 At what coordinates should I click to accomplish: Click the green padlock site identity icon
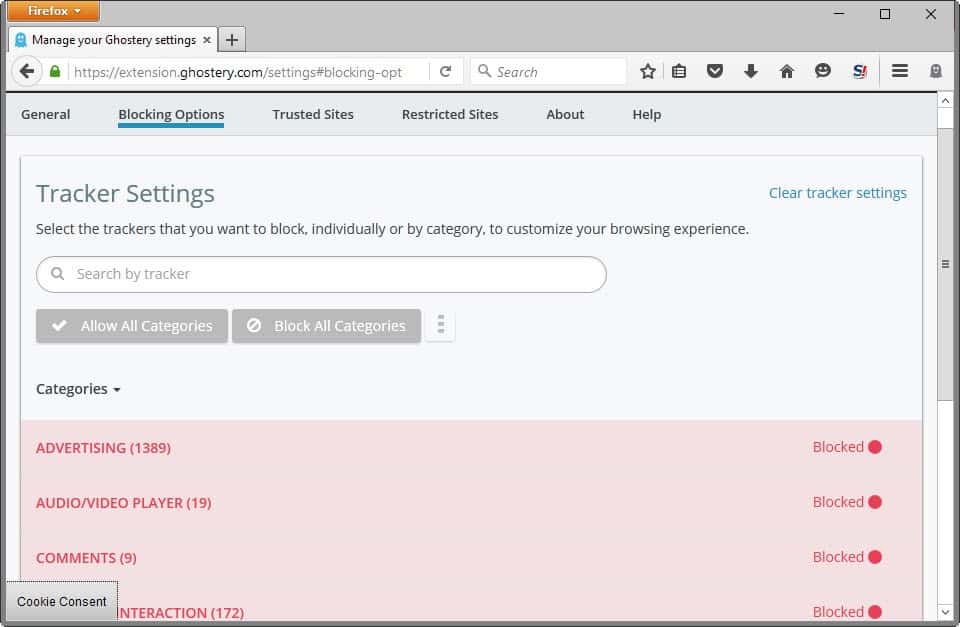click(x=55, y=72)
